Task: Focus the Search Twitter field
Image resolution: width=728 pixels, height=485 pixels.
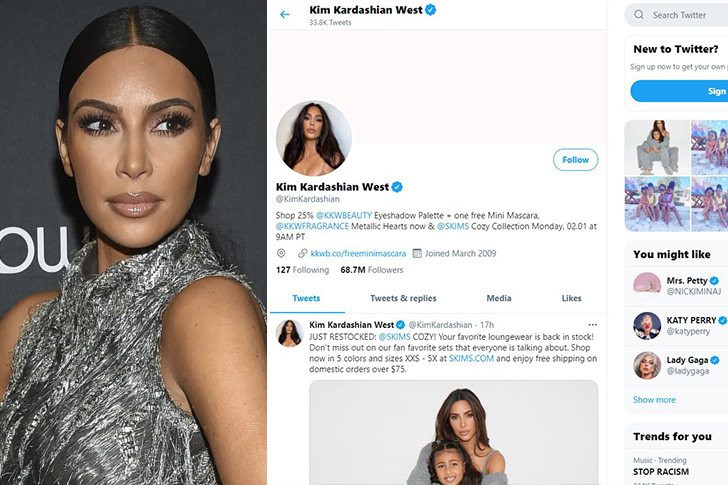Action: click(x=678, y=15)
